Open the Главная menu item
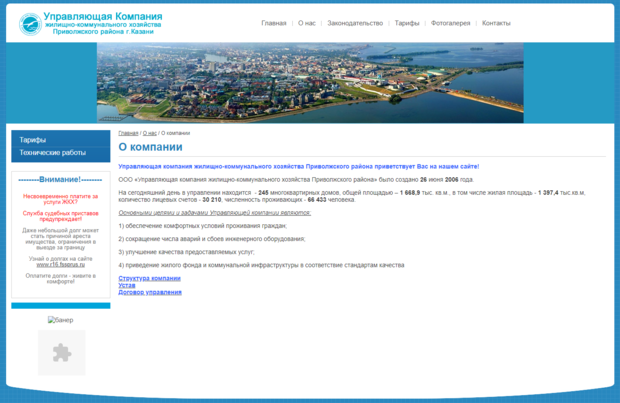This screenshot has height=403, width=620. click(273, 22)
